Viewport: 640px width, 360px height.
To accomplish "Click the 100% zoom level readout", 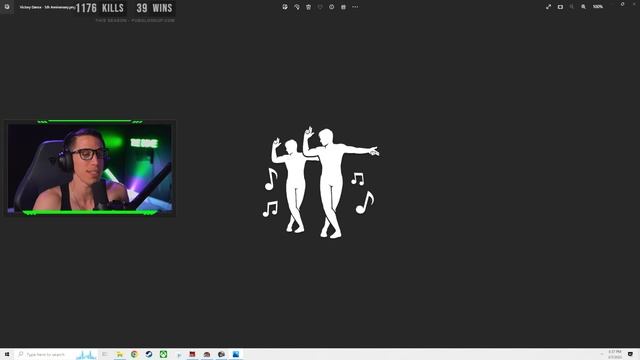I will (598, 7).
